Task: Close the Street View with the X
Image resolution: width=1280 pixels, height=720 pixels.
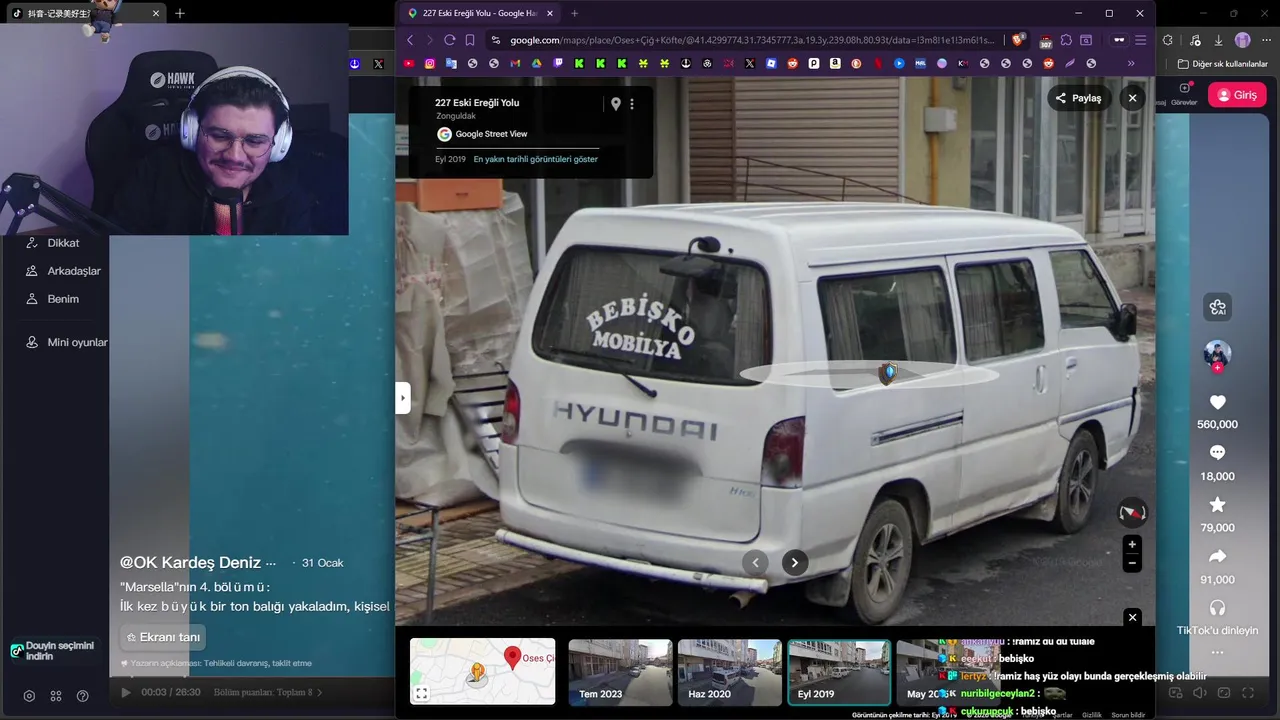Action: tap(1132, 98)
